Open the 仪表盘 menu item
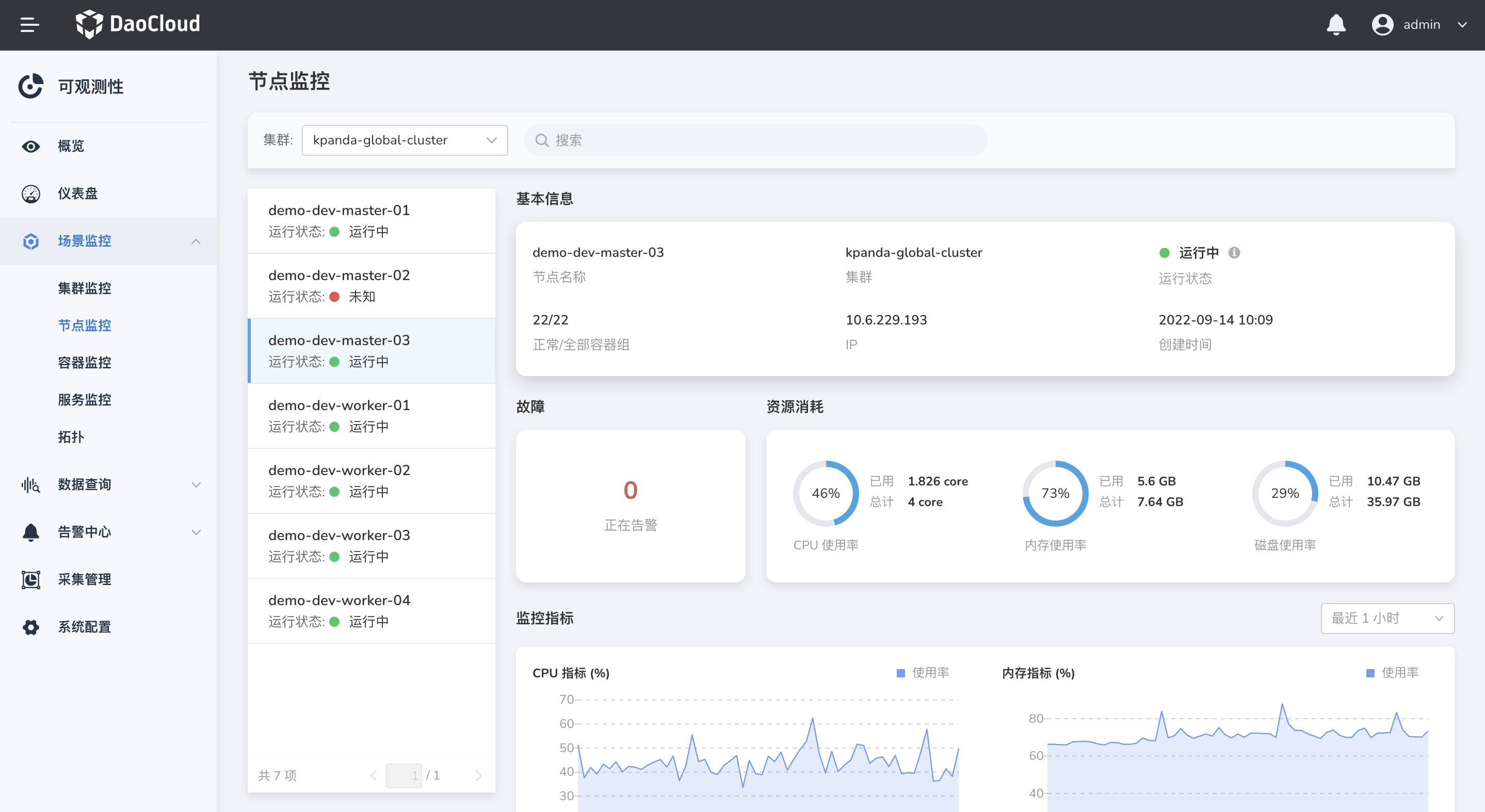This screenshot has height=812, width=1485. [x=108, y=193]
